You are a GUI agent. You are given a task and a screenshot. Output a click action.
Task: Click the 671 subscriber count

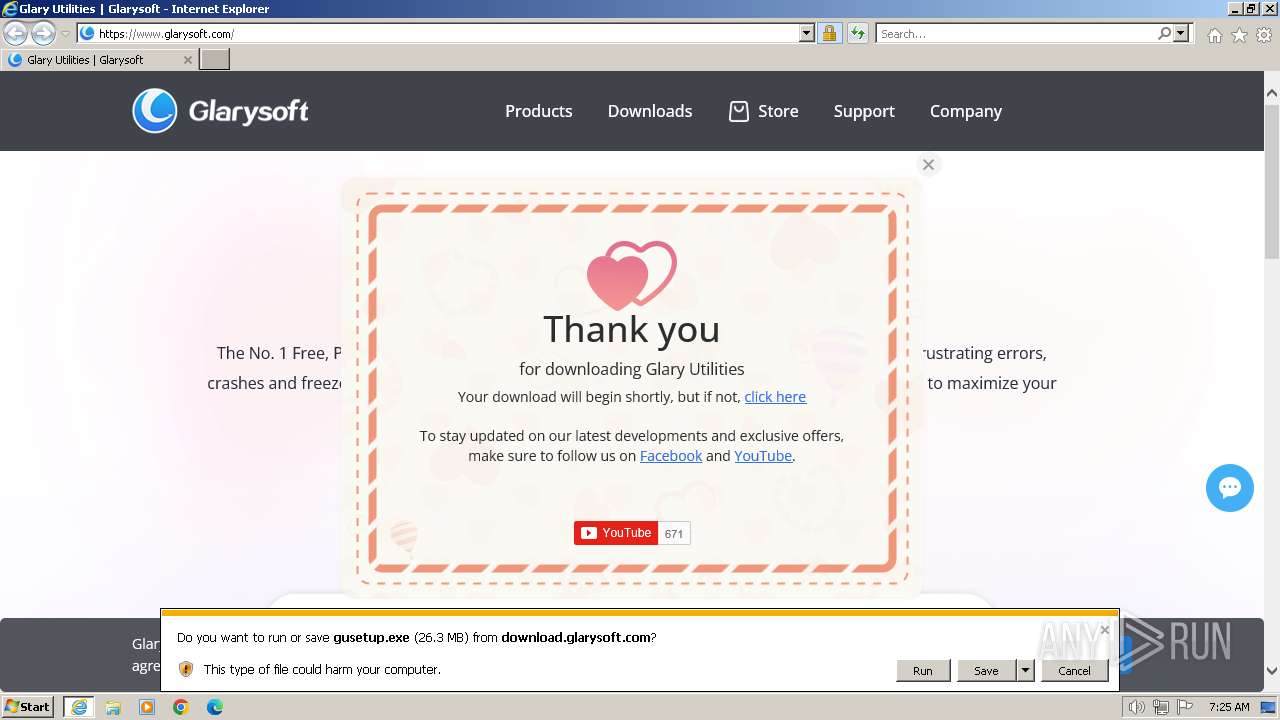click(674, 534)
